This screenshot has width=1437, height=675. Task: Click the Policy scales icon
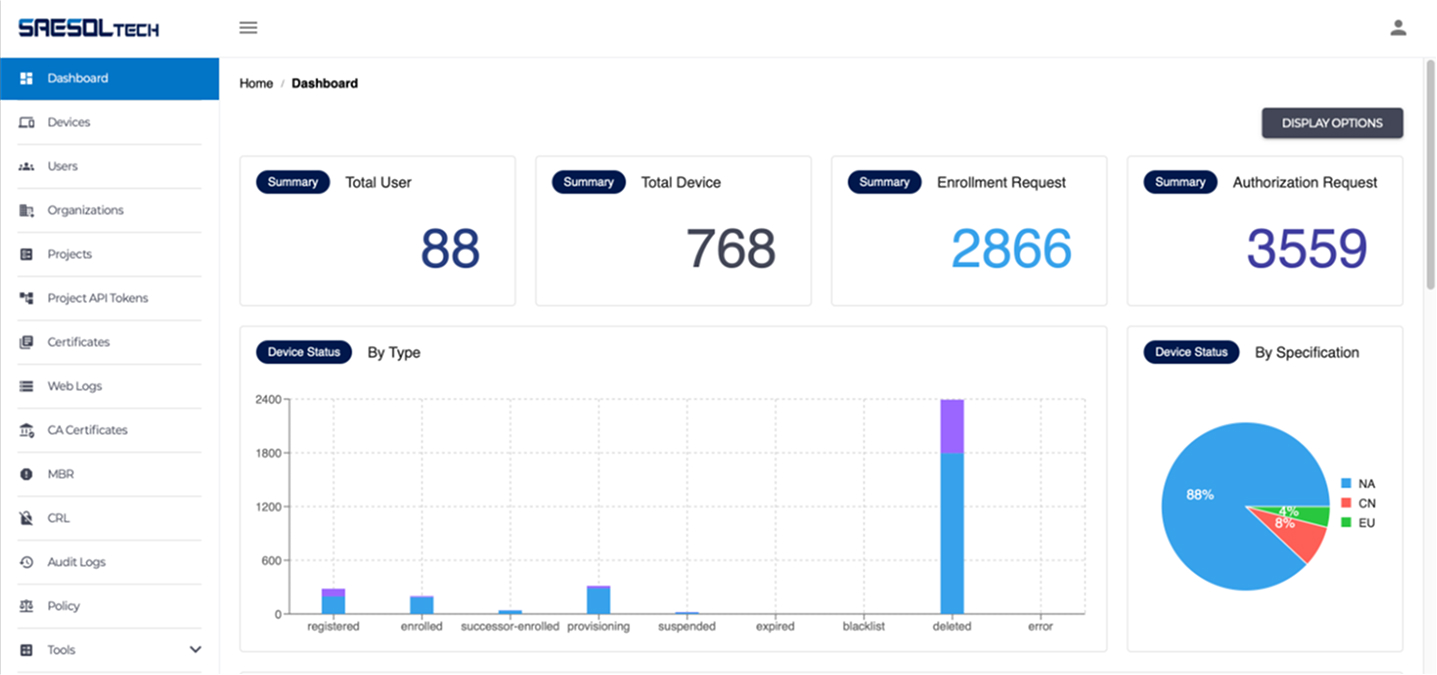[x=27, y=606]
